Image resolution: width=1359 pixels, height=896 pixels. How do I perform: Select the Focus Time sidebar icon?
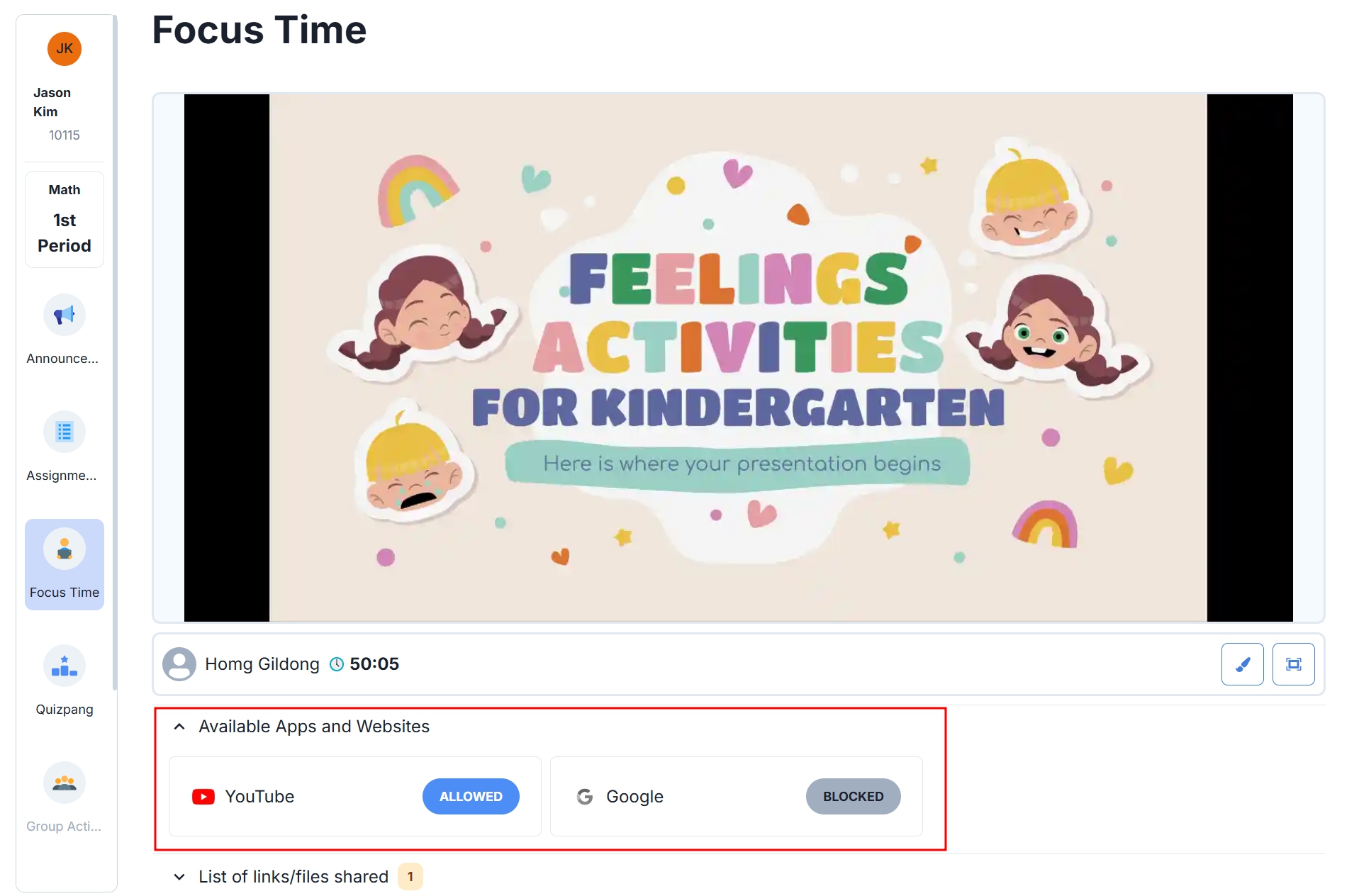64,549
